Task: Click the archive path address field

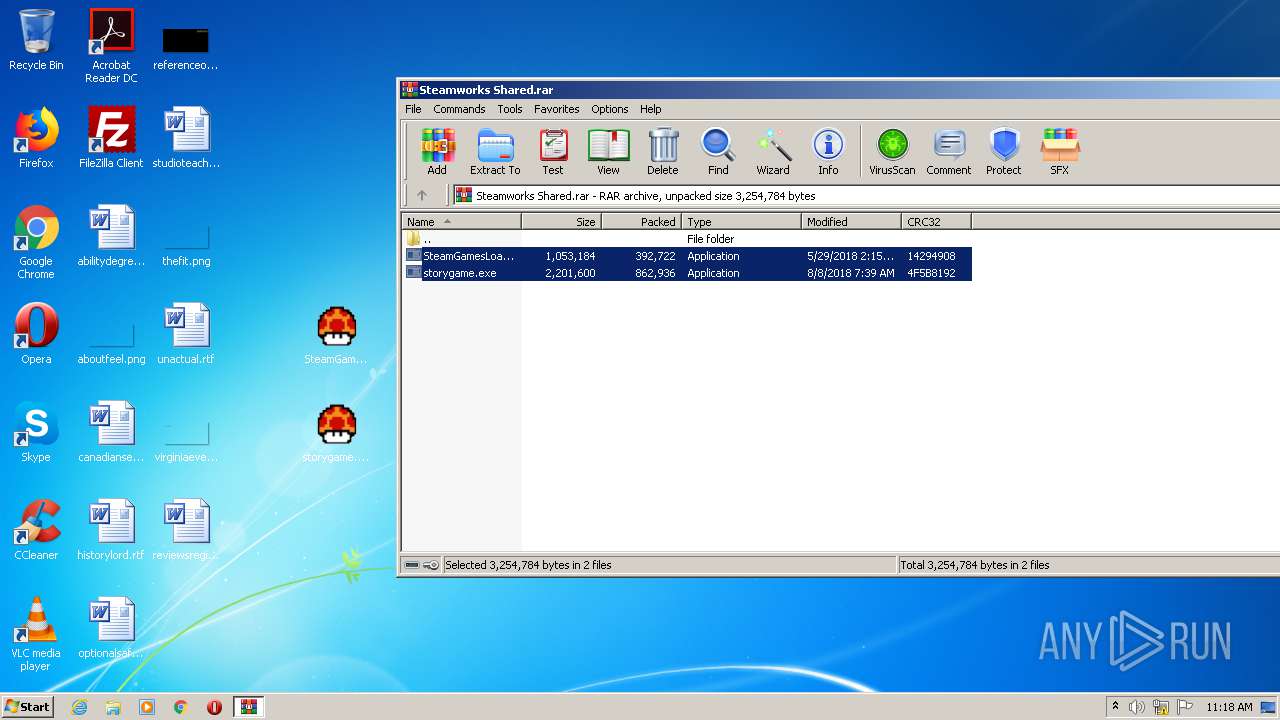Action: point(866,196)
